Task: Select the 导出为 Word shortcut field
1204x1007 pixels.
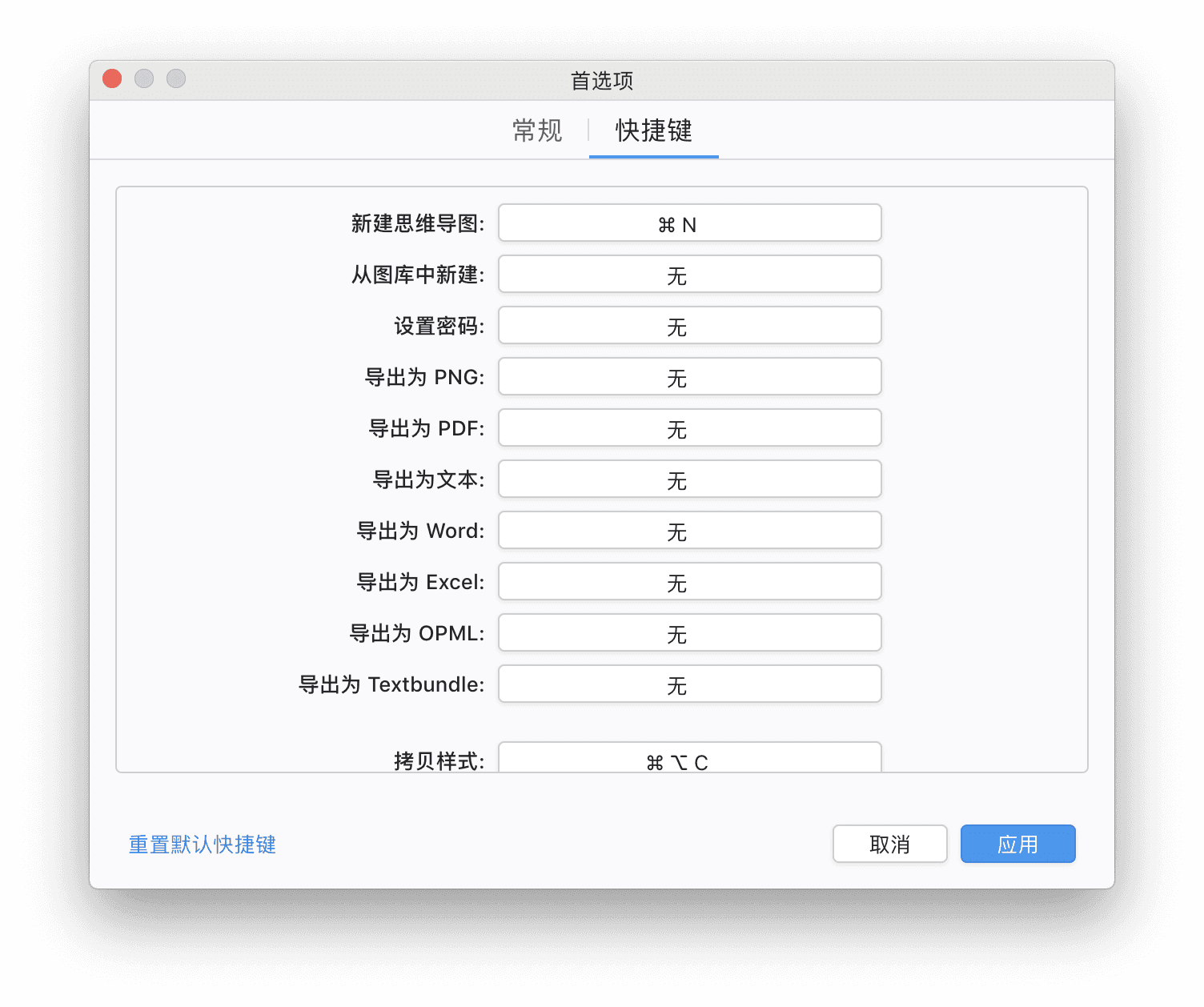Action: pos(688,530)
